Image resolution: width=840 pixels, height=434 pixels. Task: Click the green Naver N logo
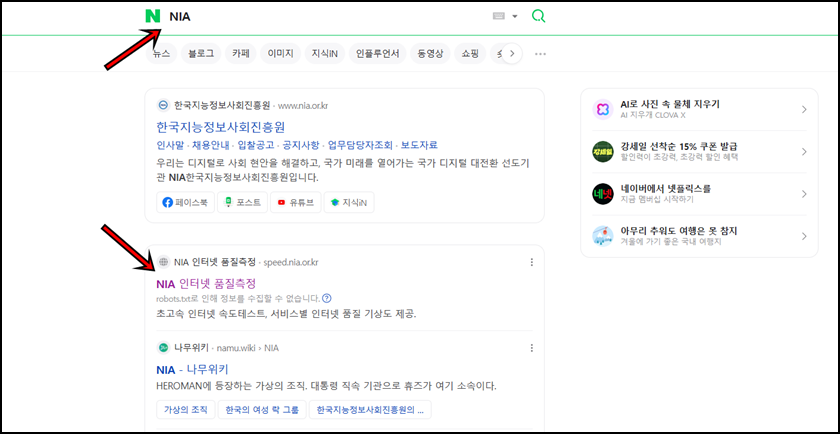153,17
